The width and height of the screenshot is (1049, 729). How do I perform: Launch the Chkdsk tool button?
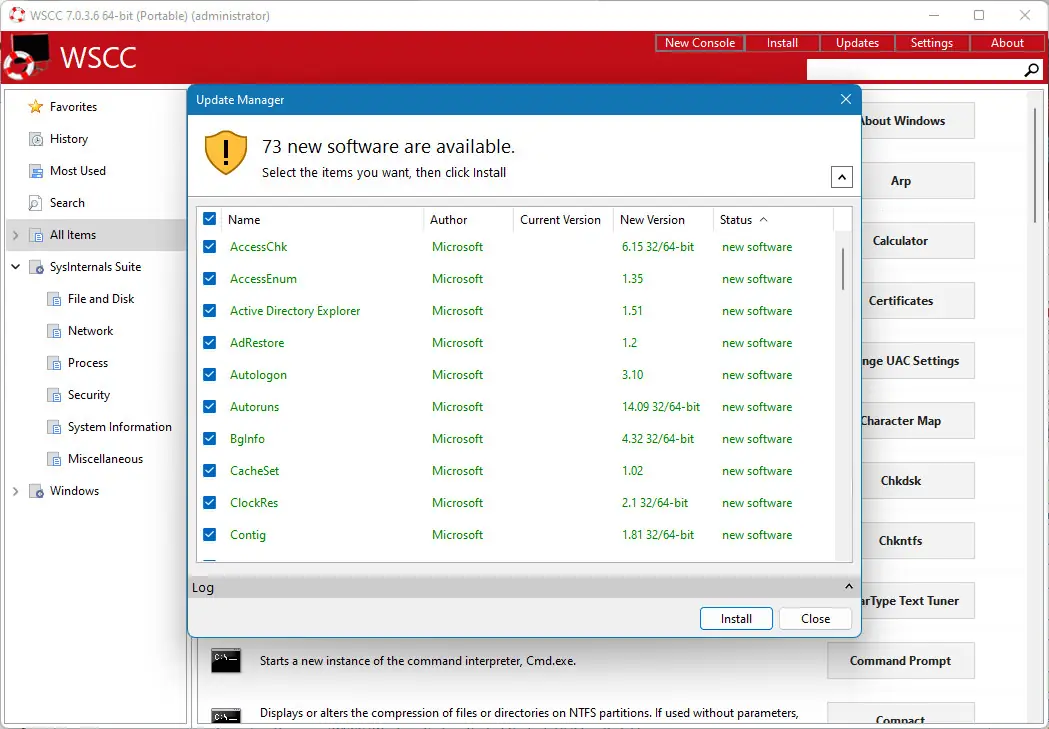[x=916, y=481]
